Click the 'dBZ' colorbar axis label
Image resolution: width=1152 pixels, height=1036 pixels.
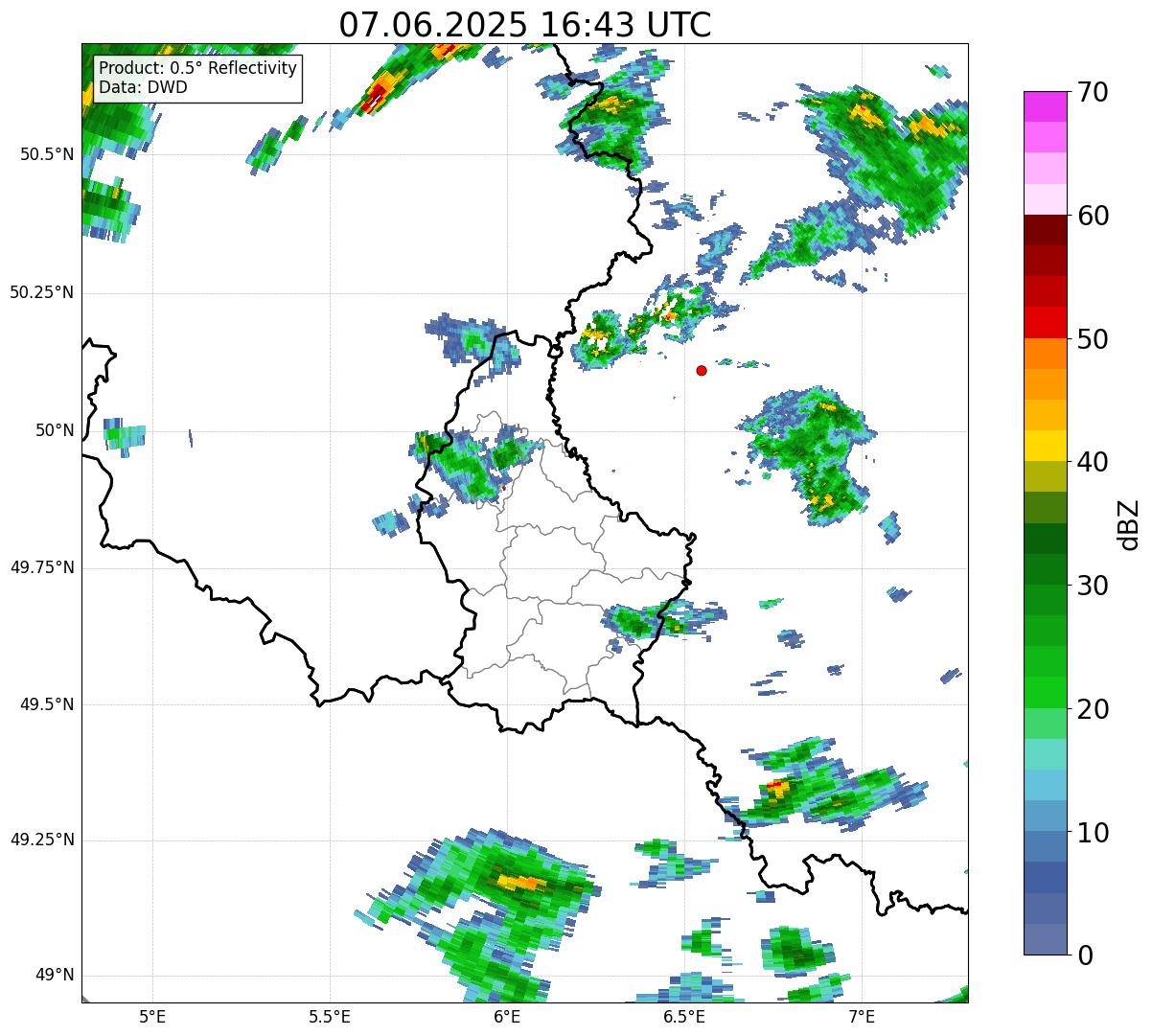pos(1129,523)
